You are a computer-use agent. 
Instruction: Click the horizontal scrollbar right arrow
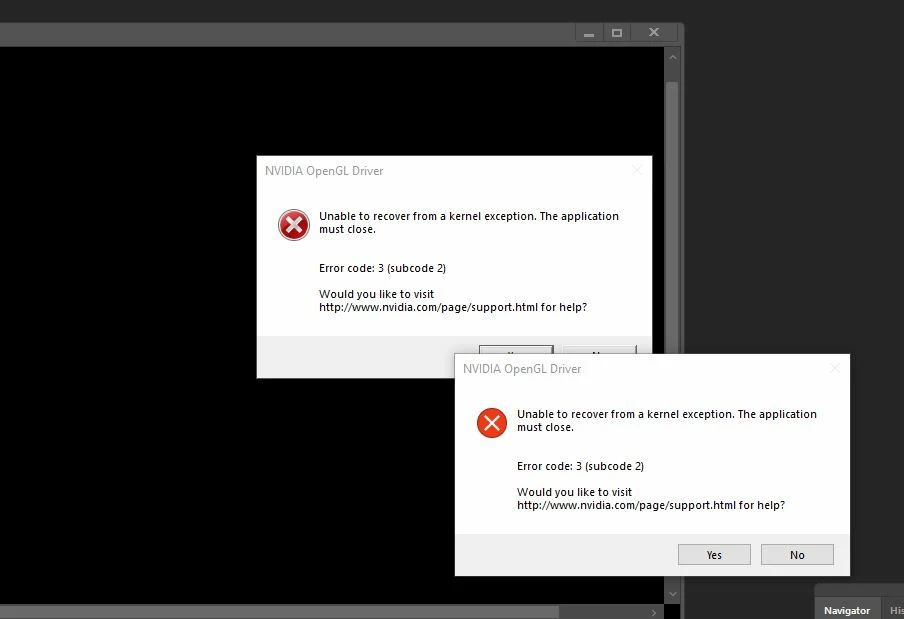pos(654,613)
